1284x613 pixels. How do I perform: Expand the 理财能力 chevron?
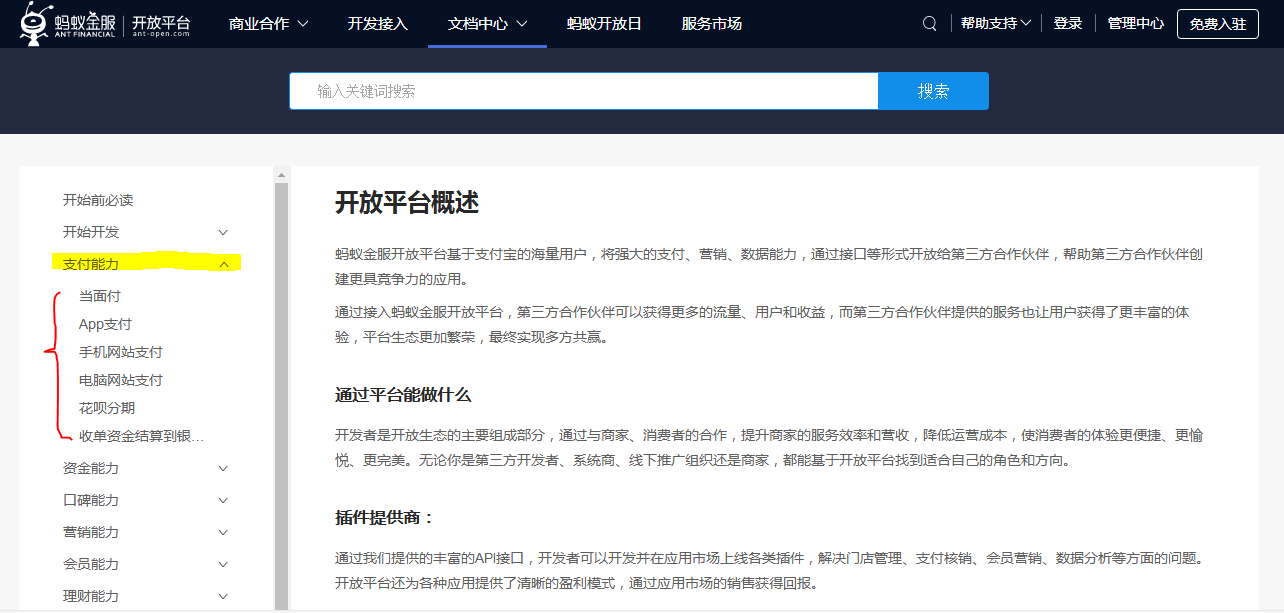click(223, 596)
